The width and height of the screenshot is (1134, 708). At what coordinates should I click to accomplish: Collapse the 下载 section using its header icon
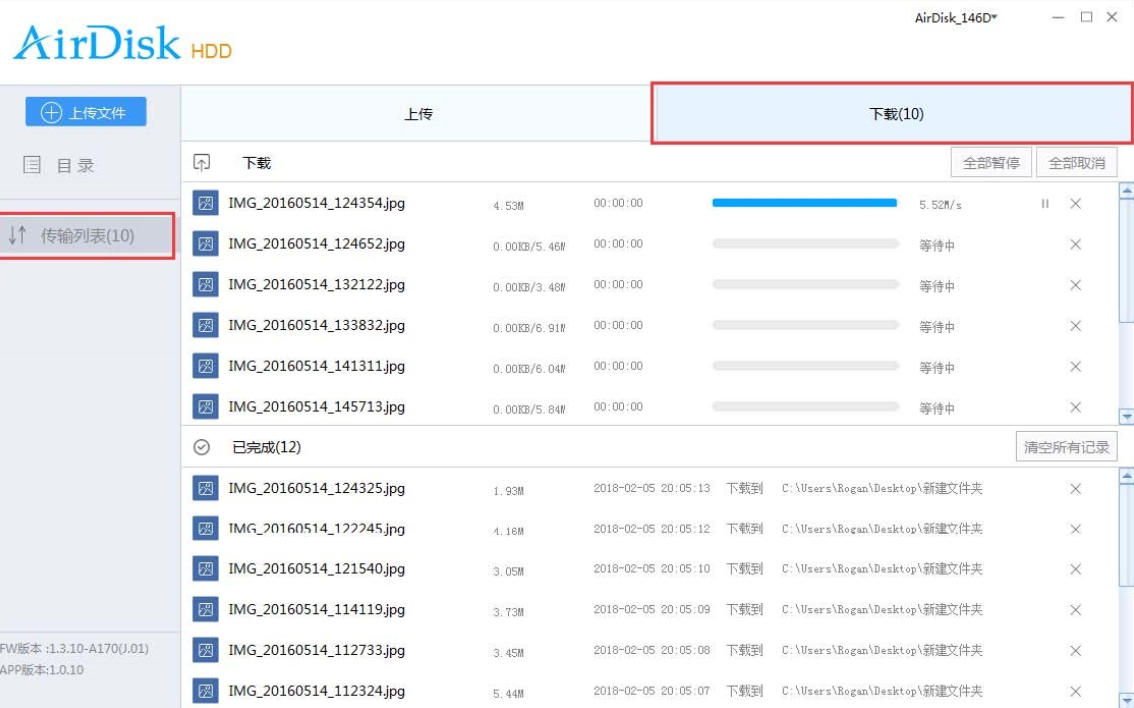[202, 163]
